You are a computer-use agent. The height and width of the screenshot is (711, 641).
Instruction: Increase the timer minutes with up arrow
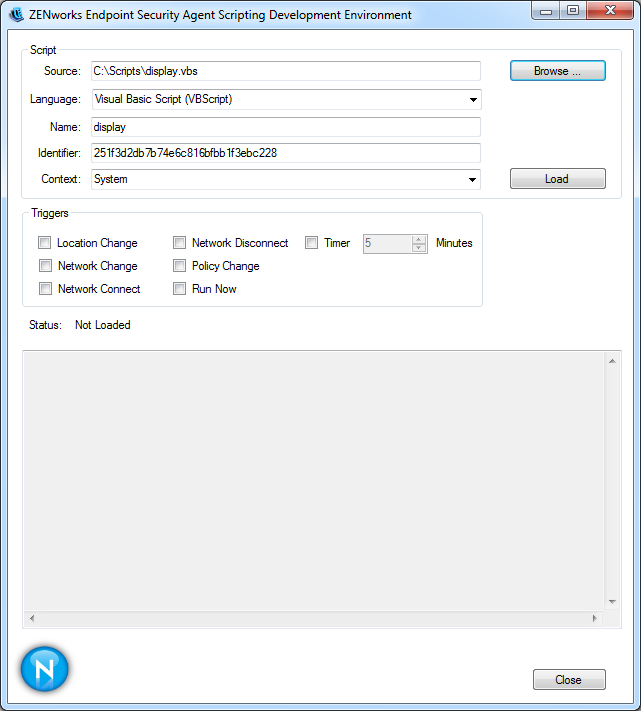pos(419,239)
